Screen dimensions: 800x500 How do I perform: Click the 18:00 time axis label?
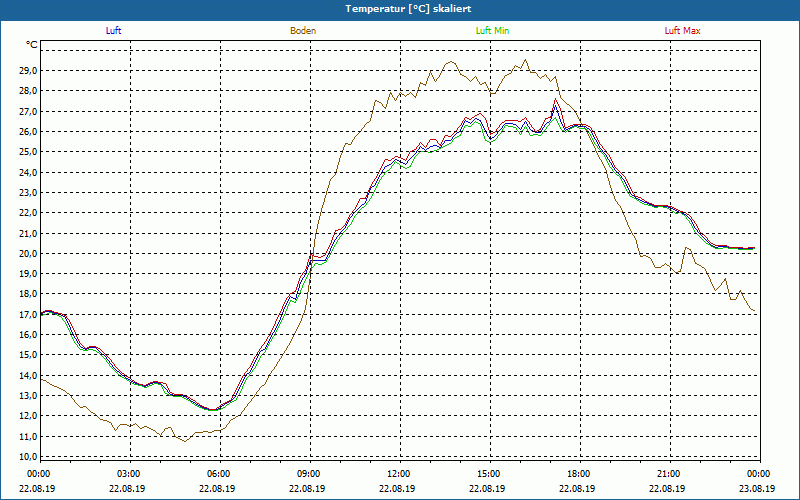point(579,474)
